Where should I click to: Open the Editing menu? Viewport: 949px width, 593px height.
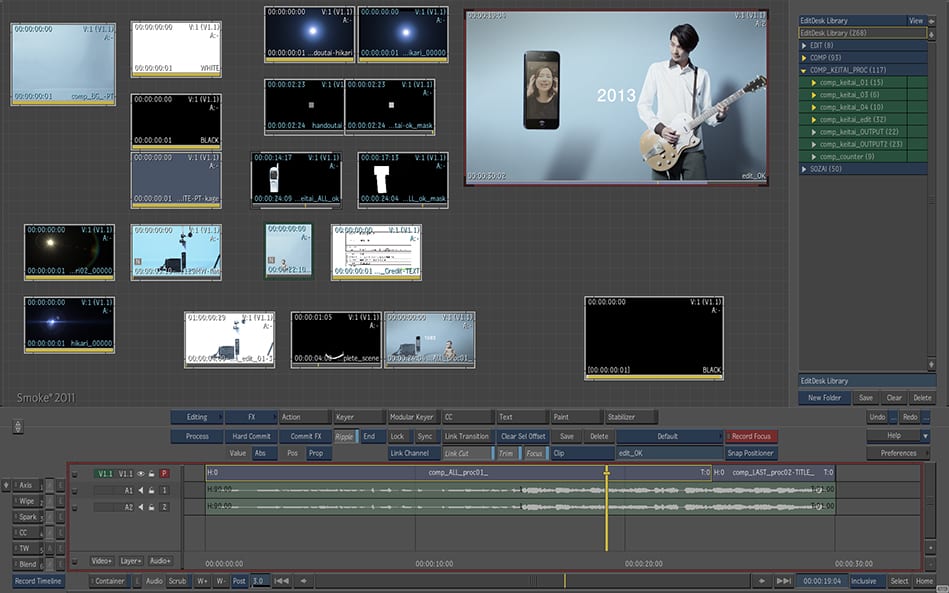197,417
